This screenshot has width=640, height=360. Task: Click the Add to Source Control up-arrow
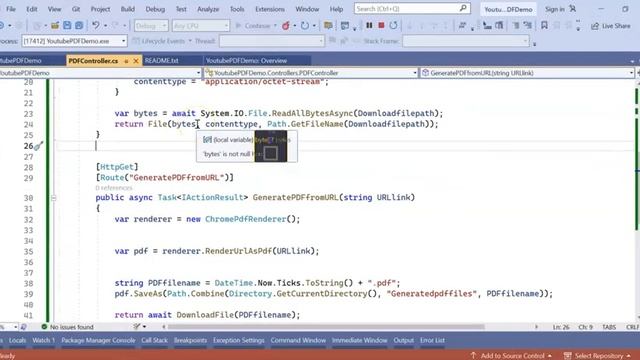pyautogui.click(x=473, y=356)
